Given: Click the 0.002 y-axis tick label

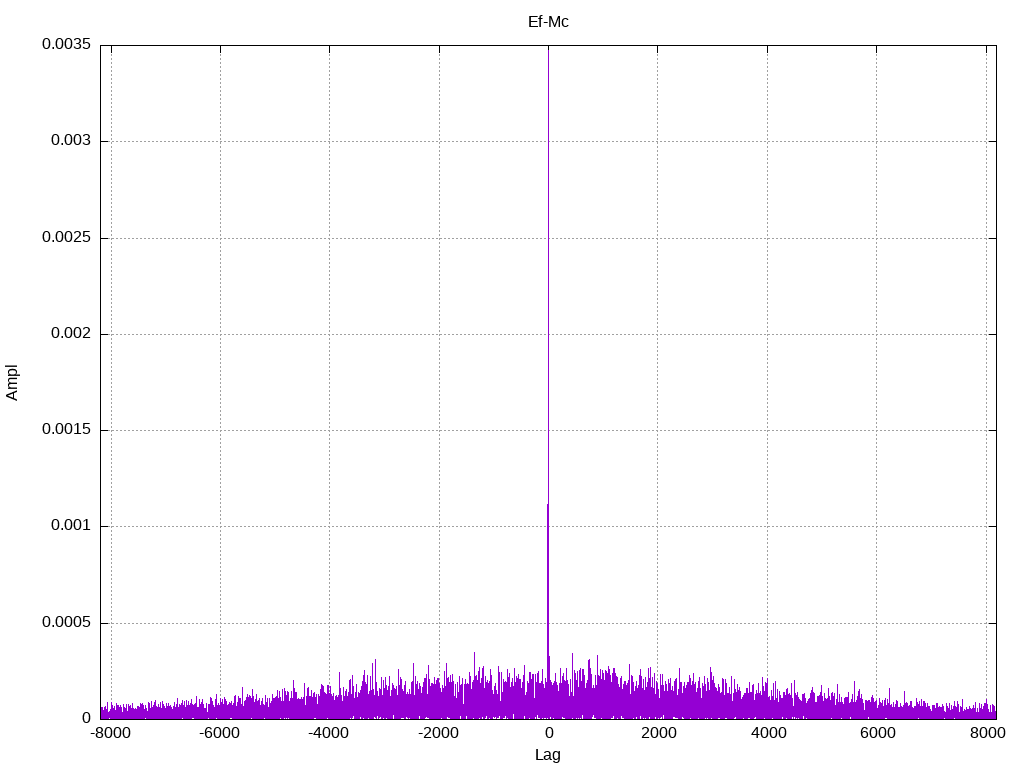Looking at the screenshot, I should coord(71,334).
